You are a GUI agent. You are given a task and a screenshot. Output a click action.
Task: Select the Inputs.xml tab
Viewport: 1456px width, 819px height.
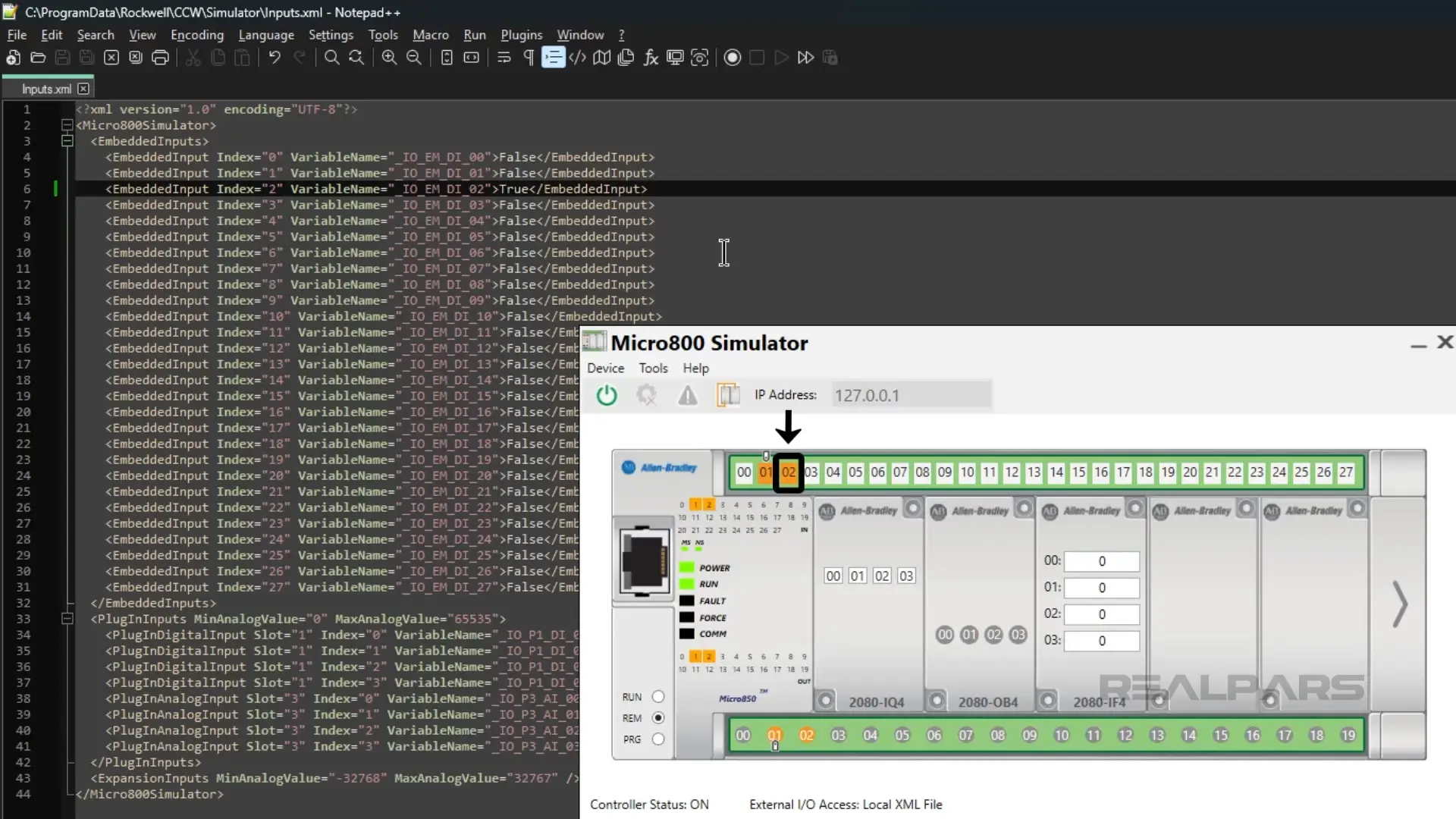click(46, 89)
